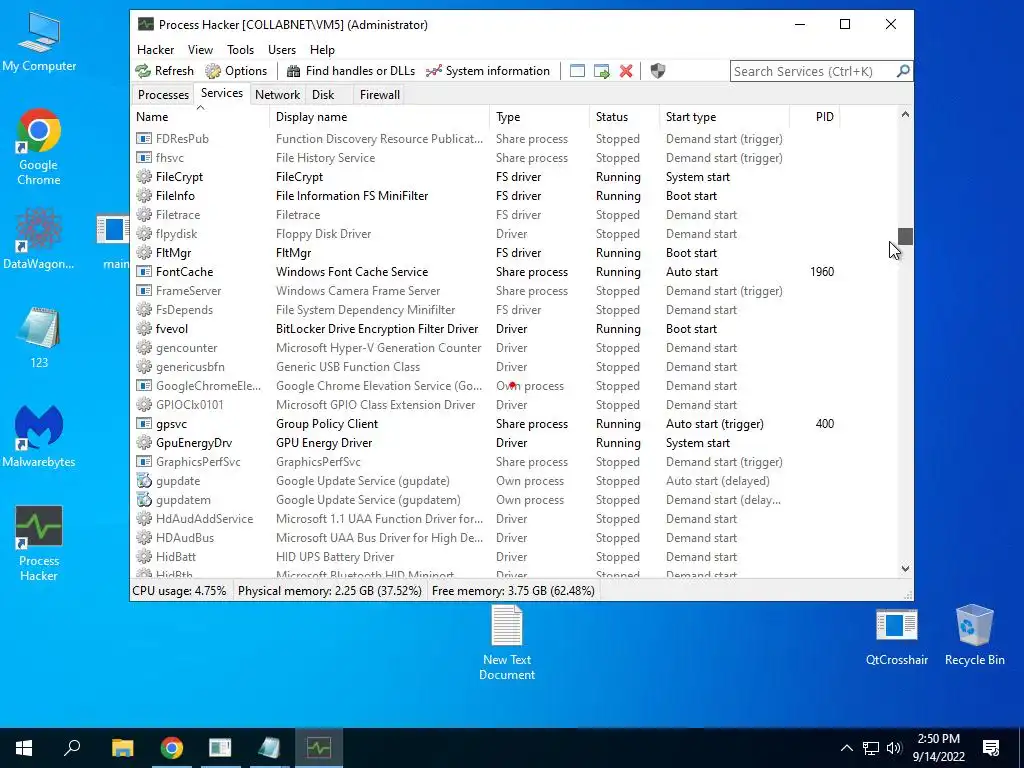Sort by the Type column header
Viewport: 1024px width, 768px height.
(539, 117)
